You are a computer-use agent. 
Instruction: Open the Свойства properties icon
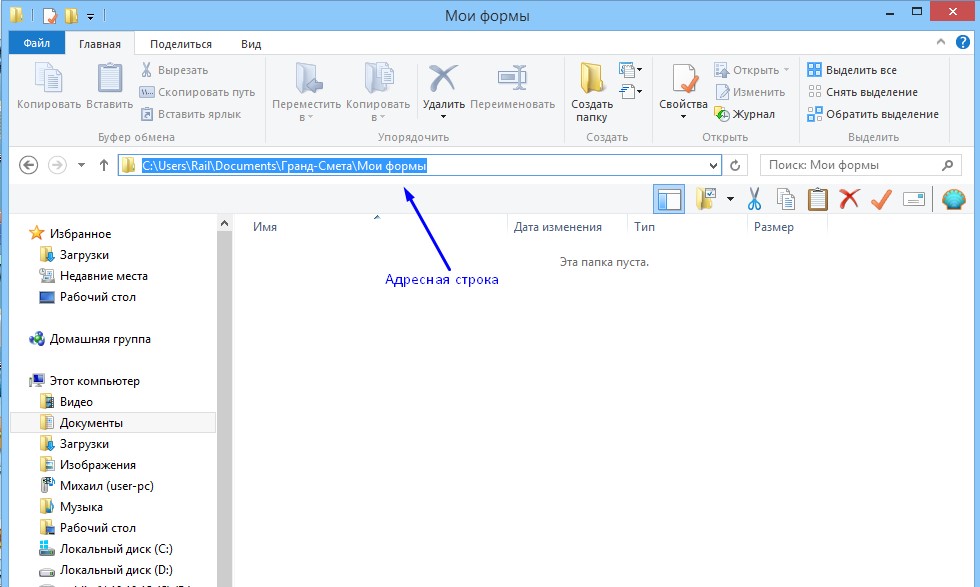(x=683, y=79)
